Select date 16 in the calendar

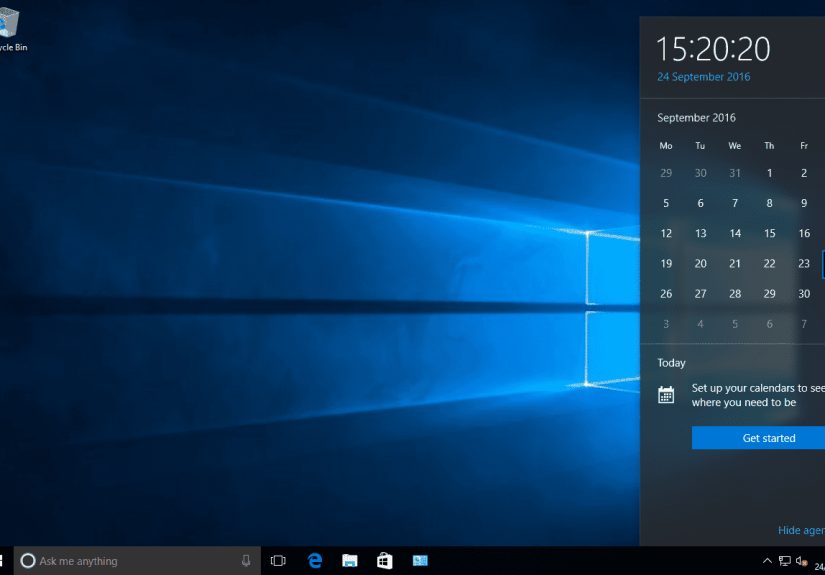(x=804, y=233)
